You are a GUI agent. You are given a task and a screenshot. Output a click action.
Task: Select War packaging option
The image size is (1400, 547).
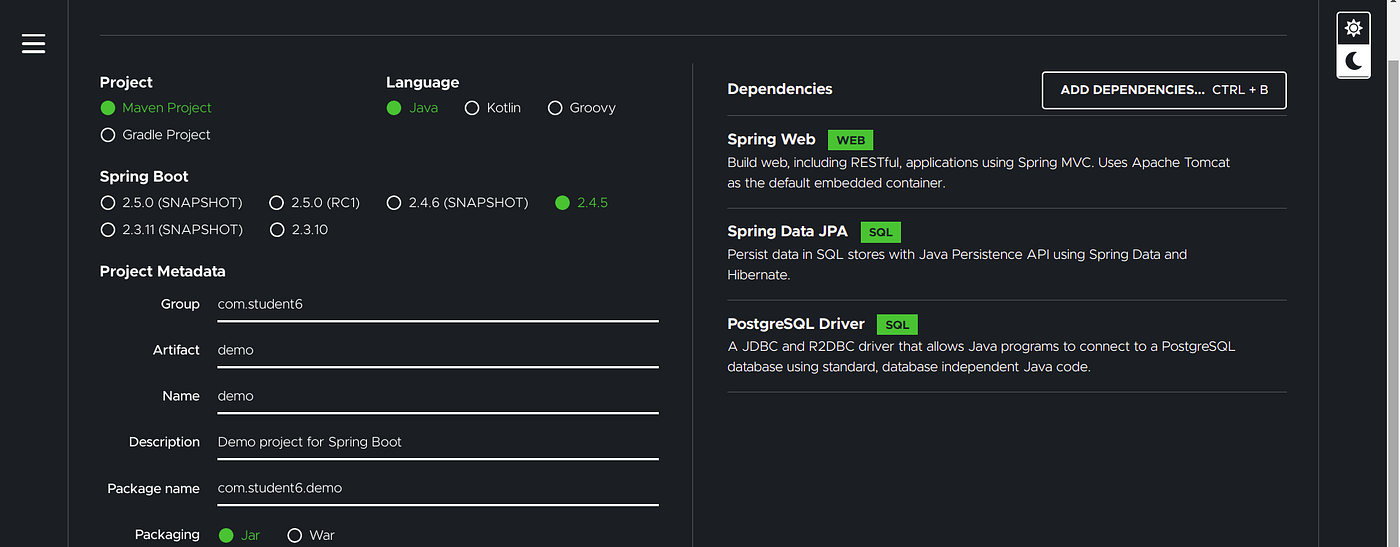point(311,536)
